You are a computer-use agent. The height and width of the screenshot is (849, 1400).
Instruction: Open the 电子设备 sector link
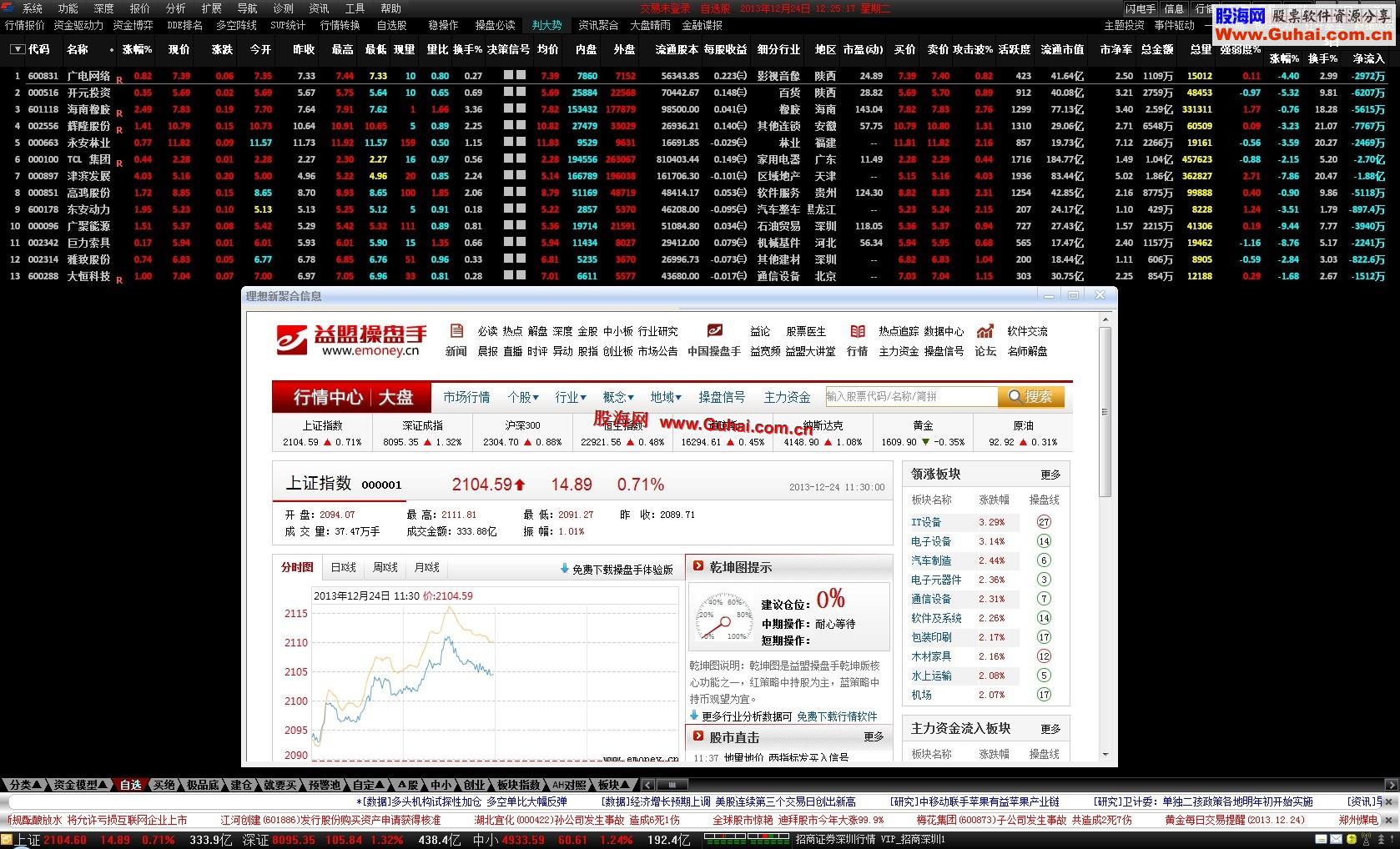pyautogui.click(x=931, y=541)
